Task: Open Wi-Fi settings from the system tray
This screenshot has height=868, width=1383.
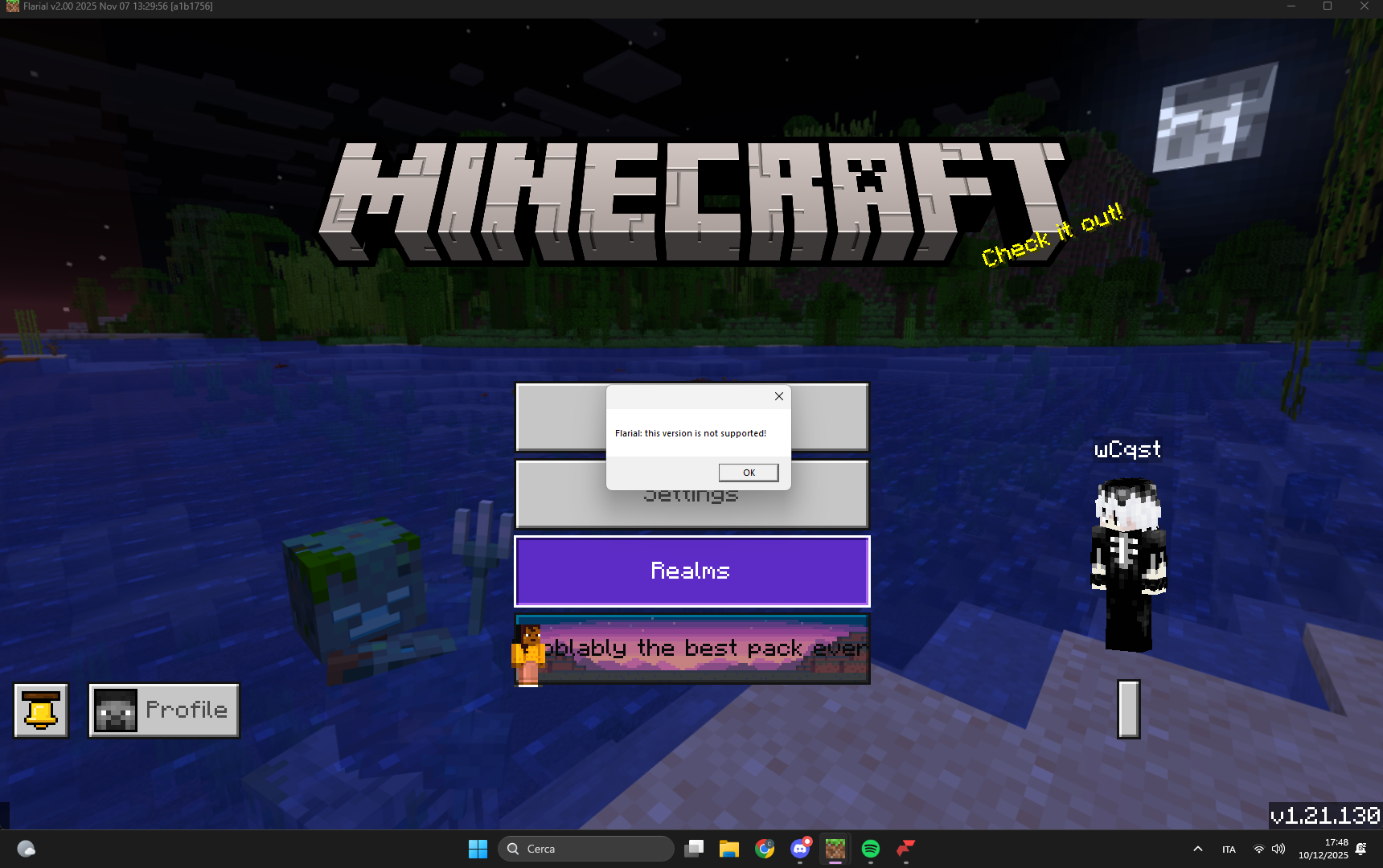Action: click(x=1258, y=848)
